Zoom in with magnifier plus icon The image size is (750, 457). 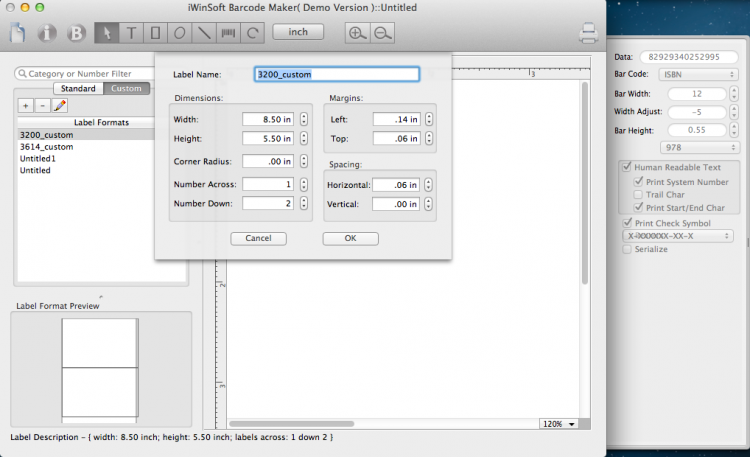click(357, 33)
